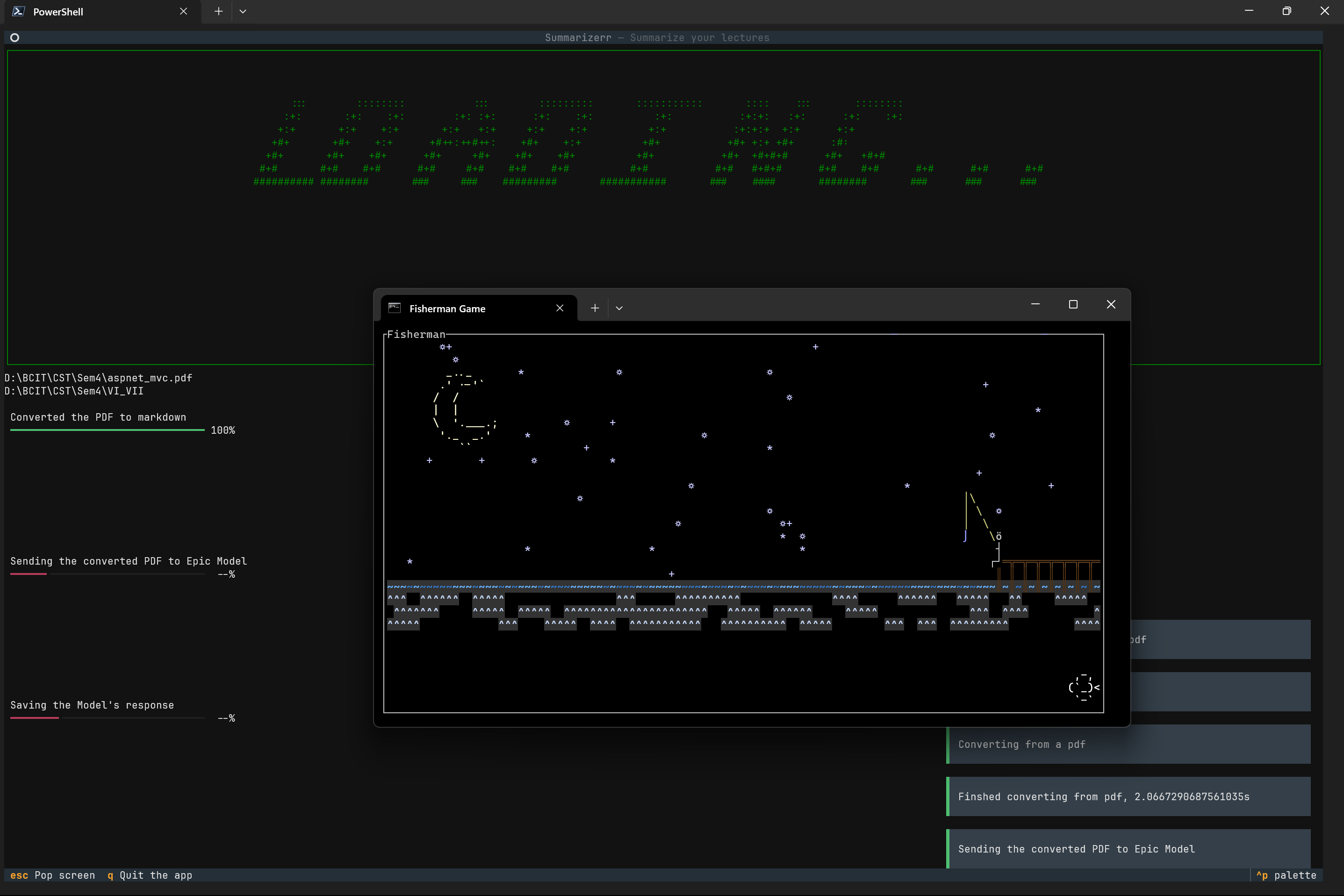This screenshot has width=1344, height=896.
Task: Click the PowerShell tab icon
Action: tap(18, 11)
